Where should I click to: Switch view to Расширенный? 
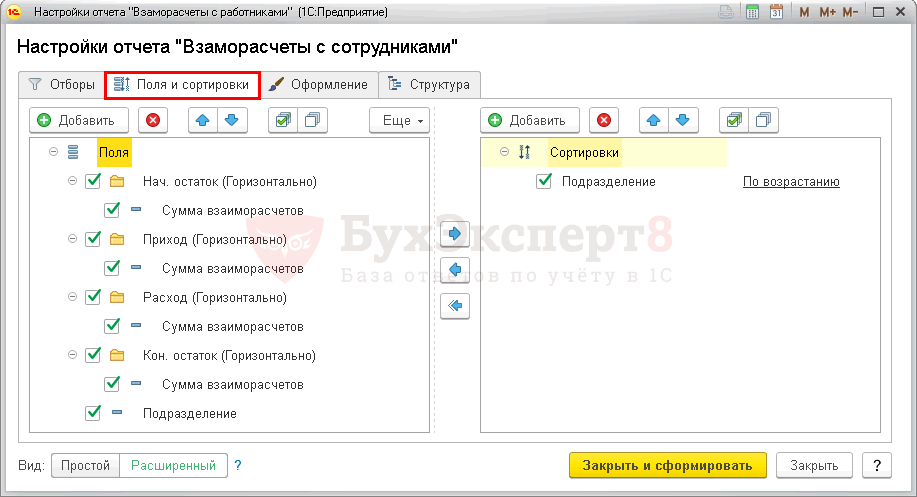(x=173, y=465)
